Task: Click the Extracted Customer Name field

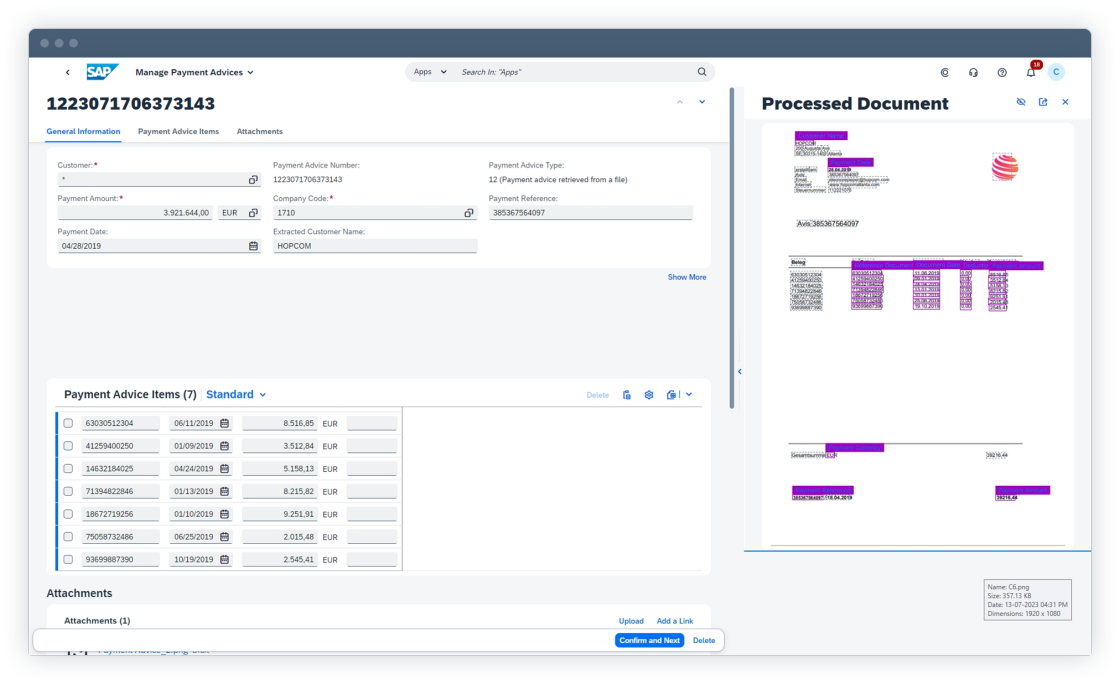Action: (x=375, y=246)
